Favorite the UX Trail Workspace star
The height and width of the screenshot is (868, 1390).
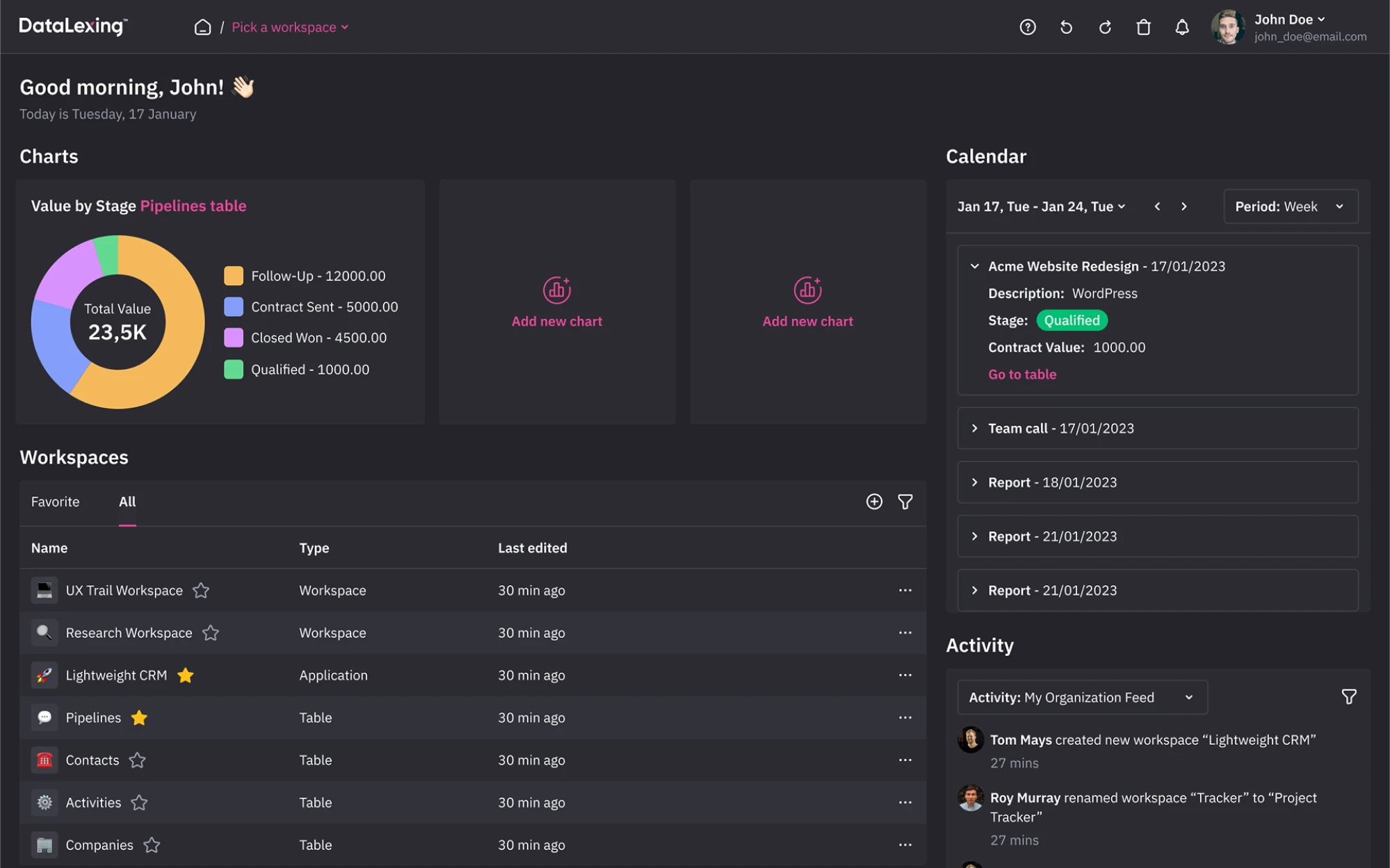pos(201,590)
